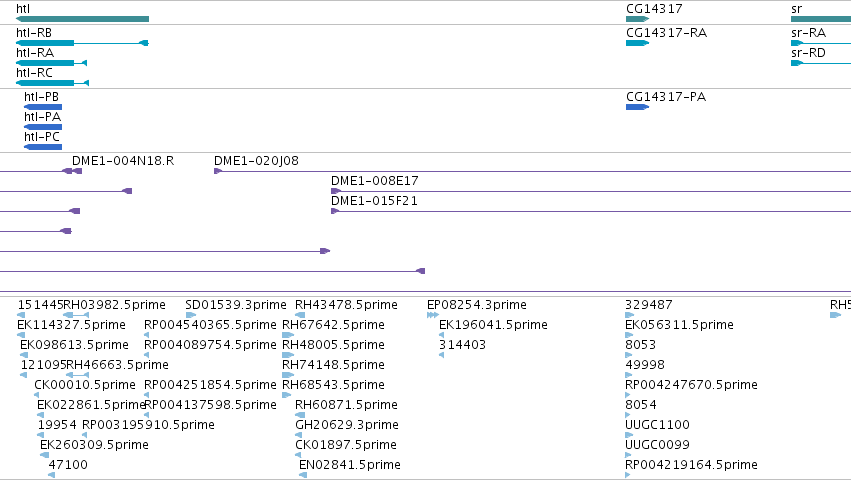Click the EK114327.5prime EST label

71,325
